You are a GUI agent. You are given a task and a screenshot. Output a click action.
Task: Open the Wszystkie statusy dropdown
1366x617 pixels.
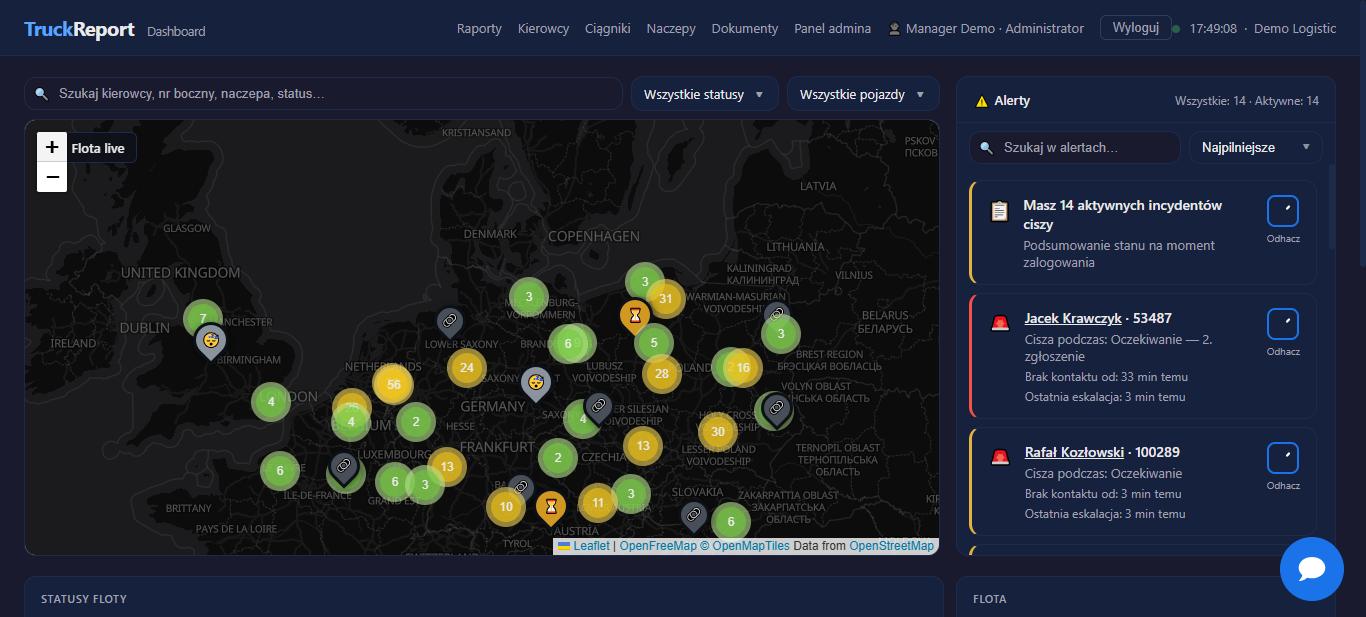pos(704,94)
